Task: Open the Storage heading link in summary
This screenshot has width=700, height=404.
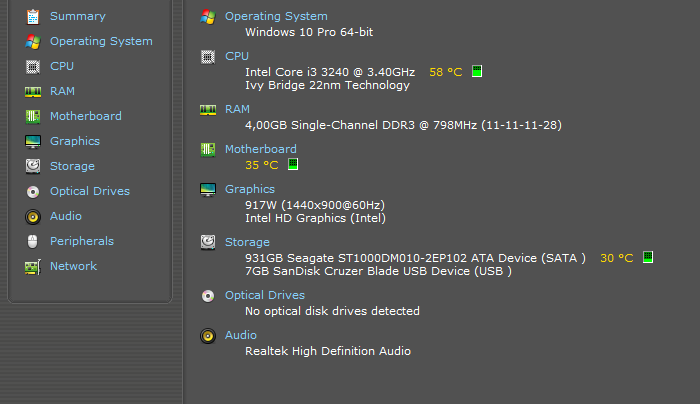Action: 247,242
